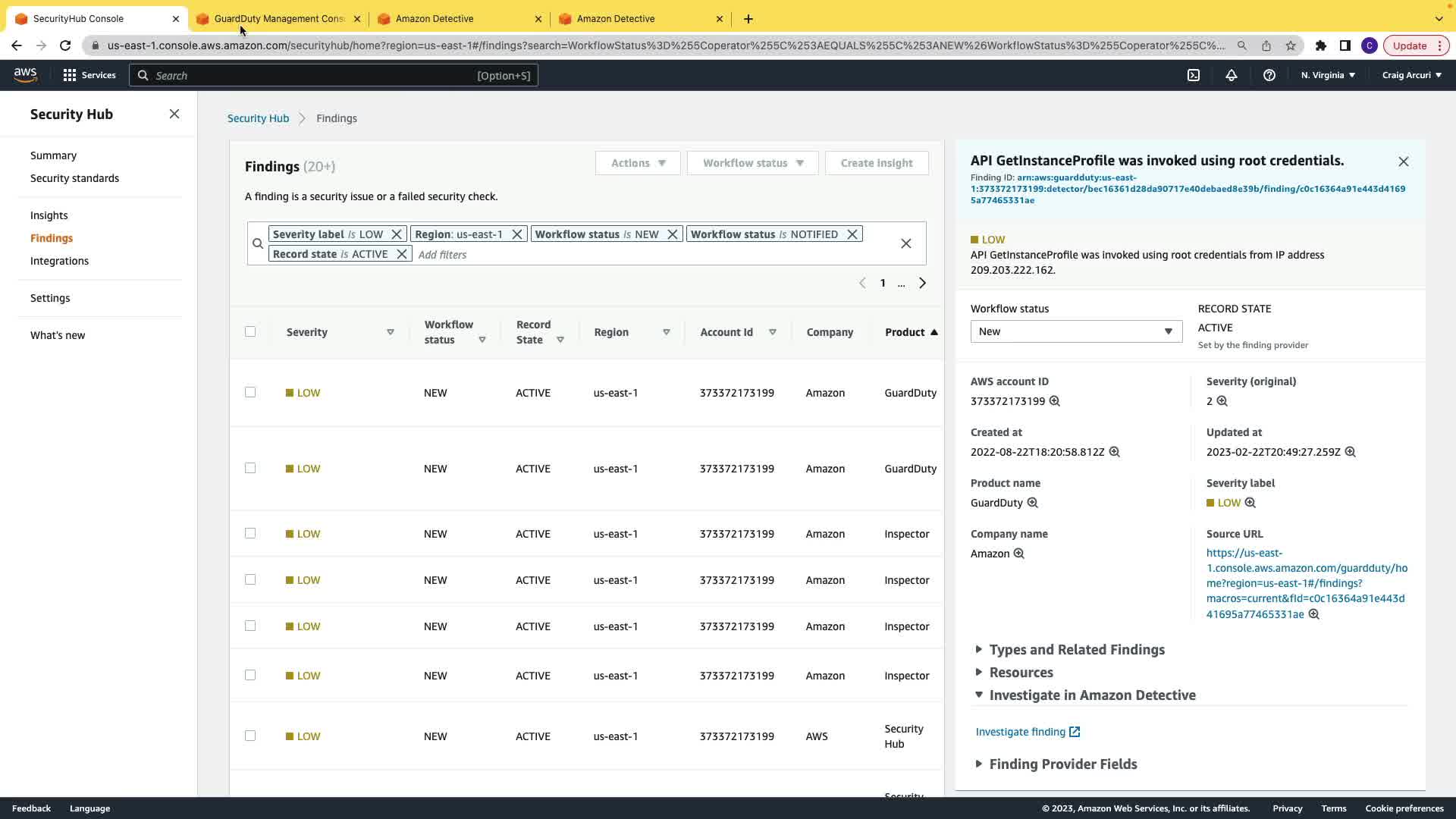Open the Actions dropdown button
The height and width of the screenshot is (819, 1456).
click(638, 163)
